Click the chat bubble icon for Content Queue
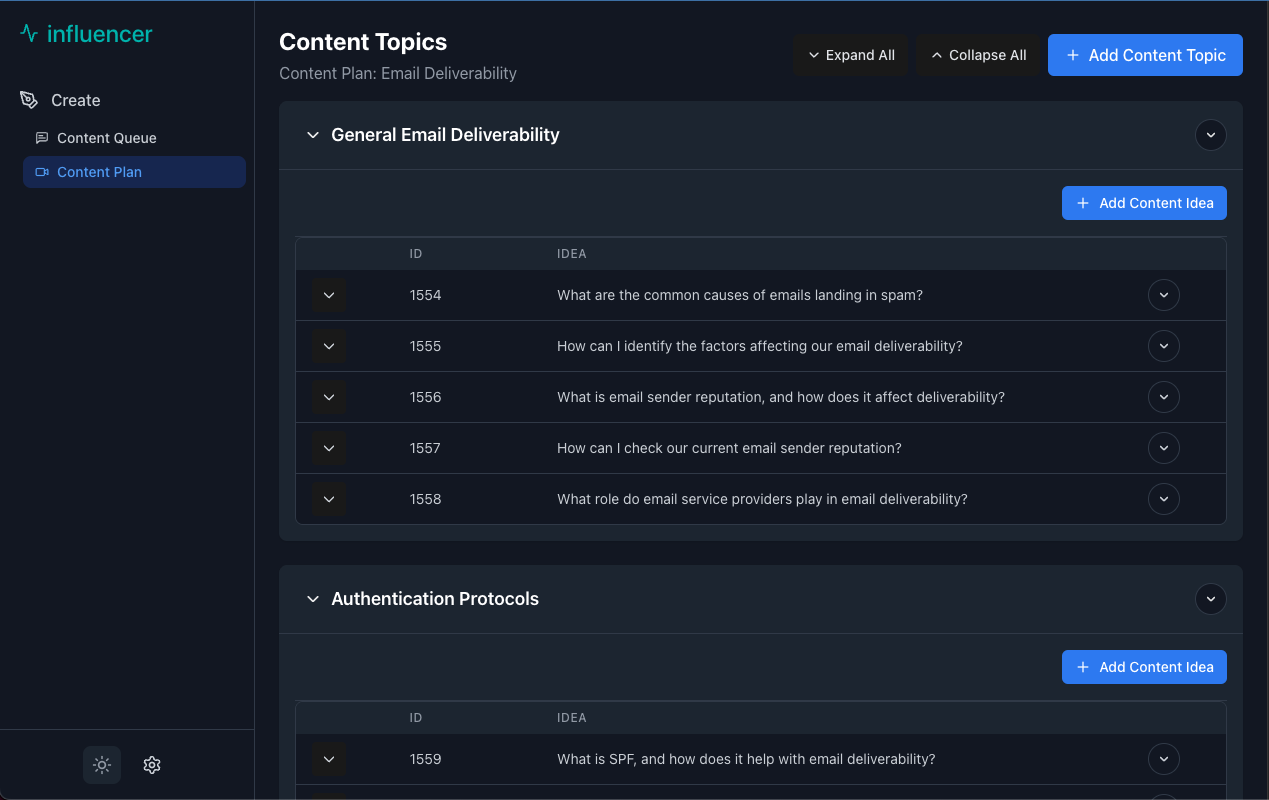1269x800 pixels. 41,137
